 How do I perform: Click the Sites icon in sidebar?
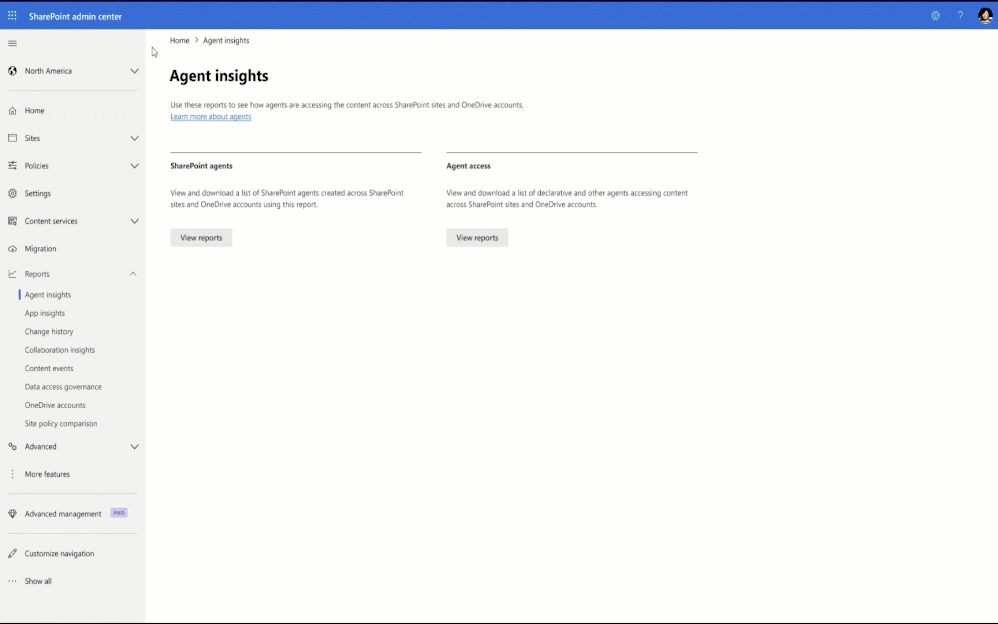point(12,138)
